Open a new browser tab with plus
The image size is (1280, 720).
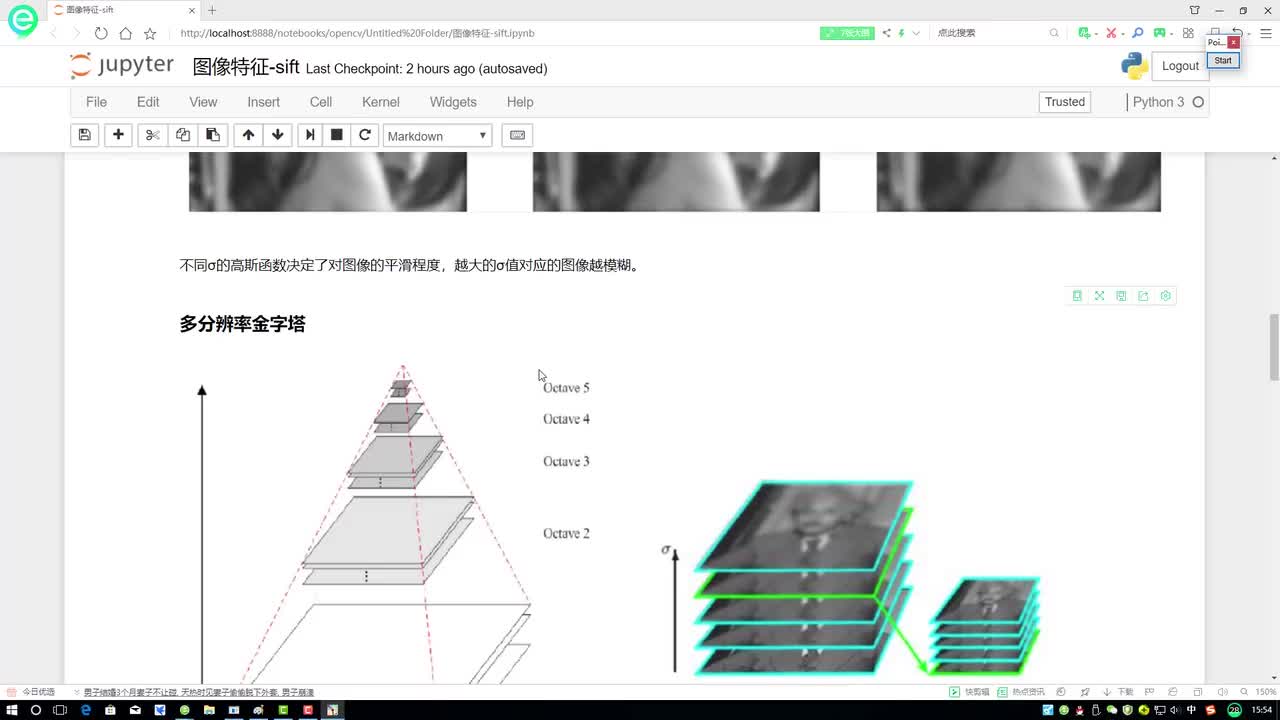pos(212,10)
